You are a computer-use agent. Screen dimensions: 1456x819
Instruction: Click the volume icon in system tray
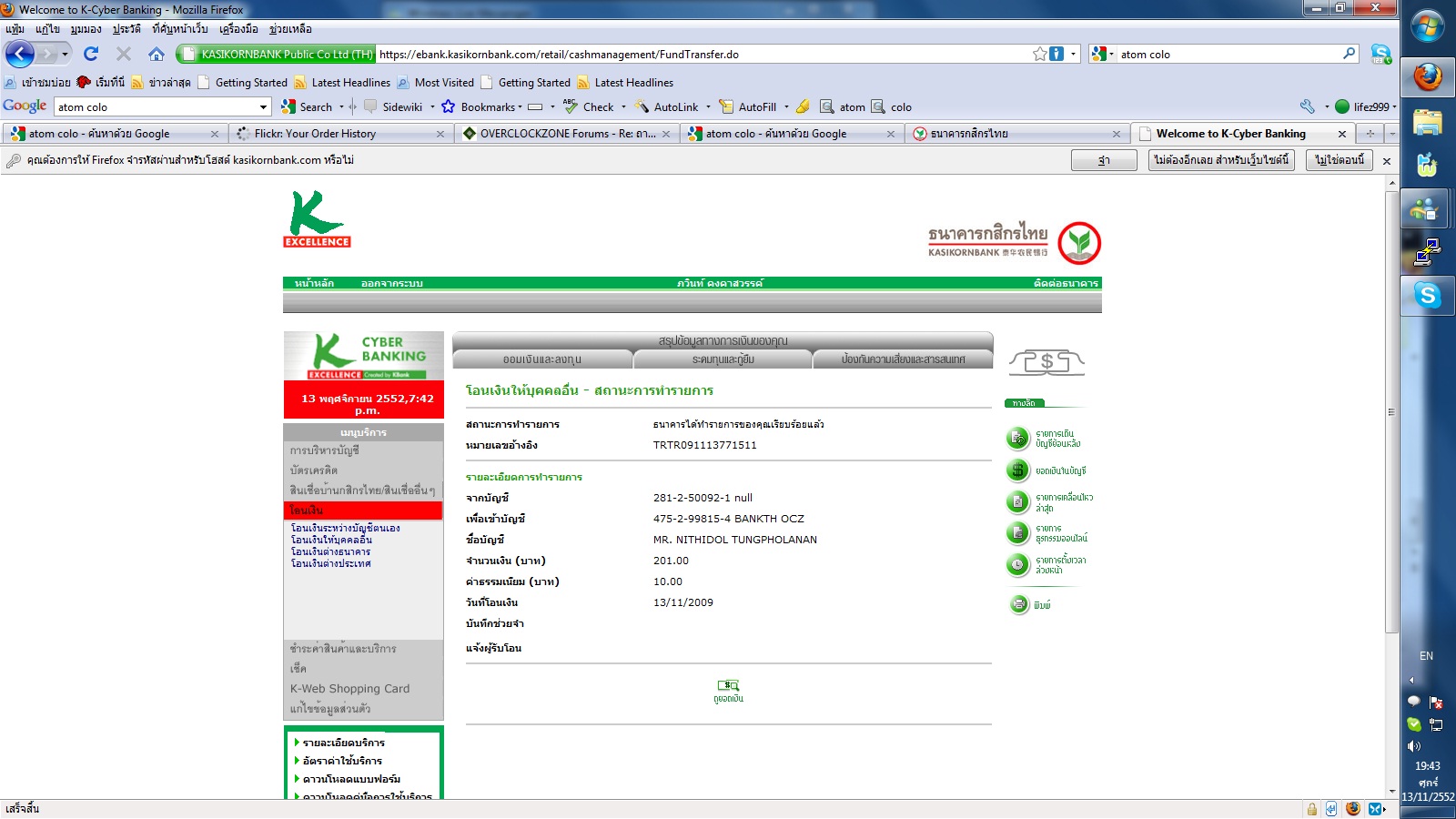click(x=1413, y=746)
